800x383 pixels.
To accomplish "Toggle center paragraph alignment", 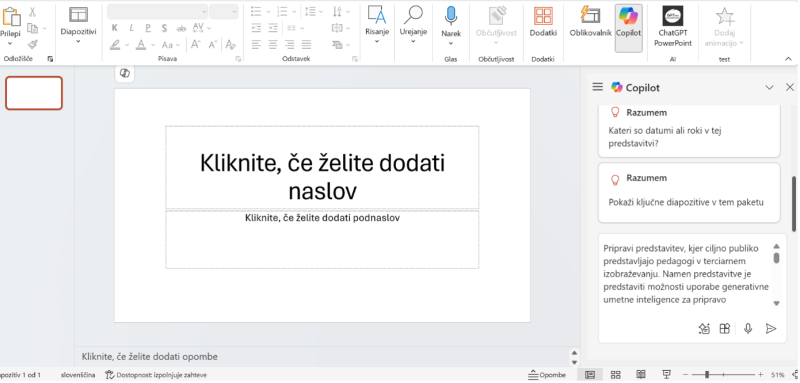I will click(273, 45).
